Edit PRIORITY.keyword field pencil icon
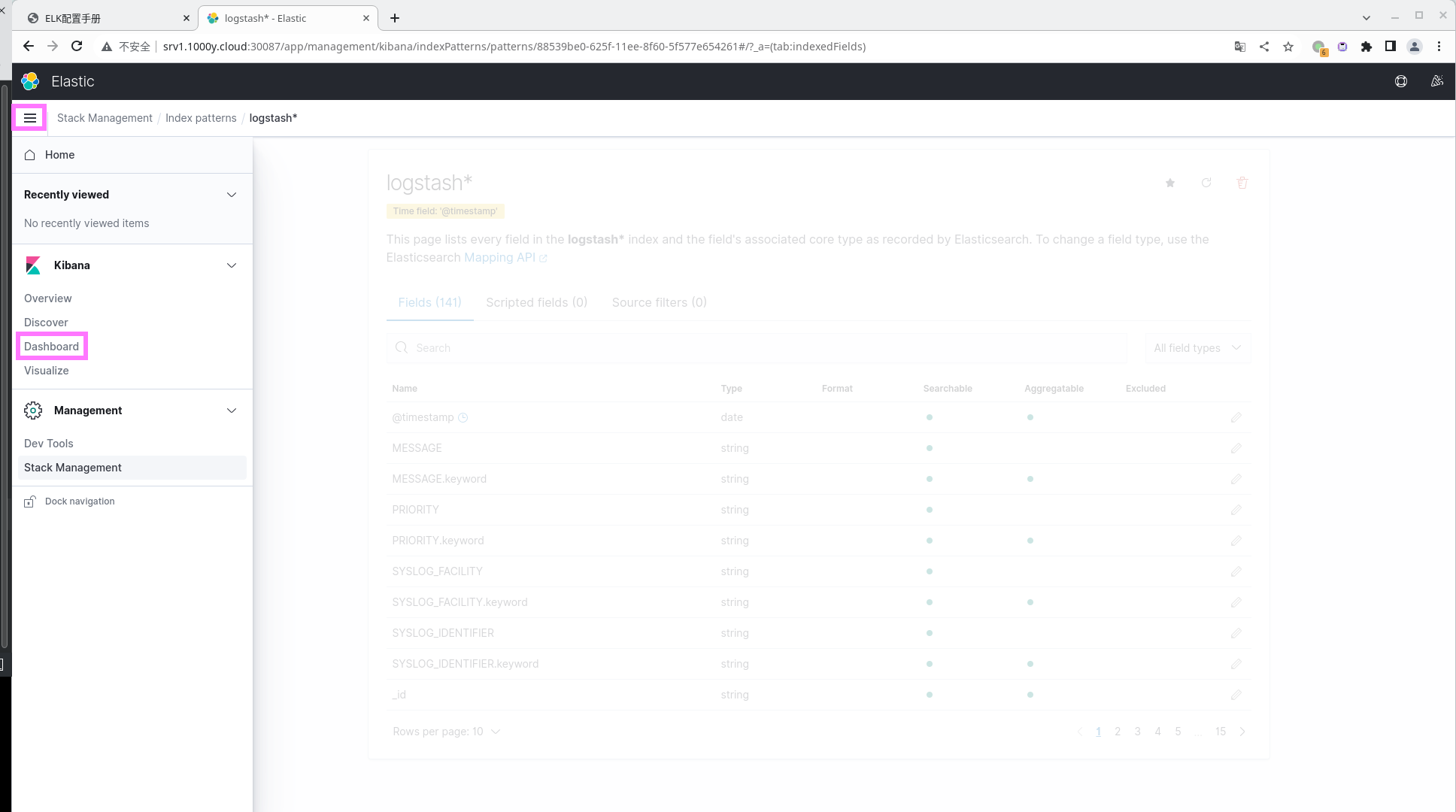This screenshot has height=812, width=1456. tap(1236, 541)
